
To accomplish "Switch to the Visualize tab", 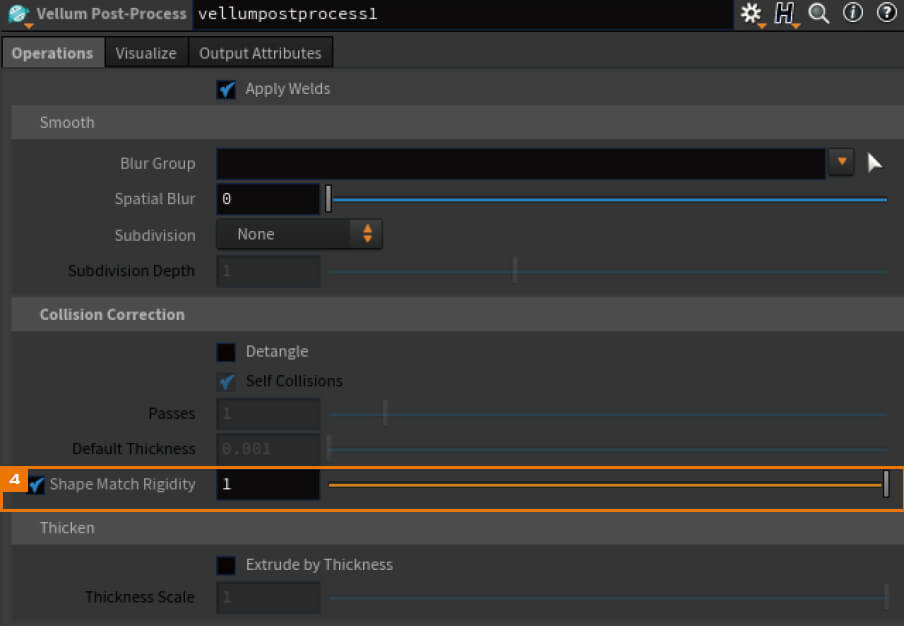I will [146, 53].
